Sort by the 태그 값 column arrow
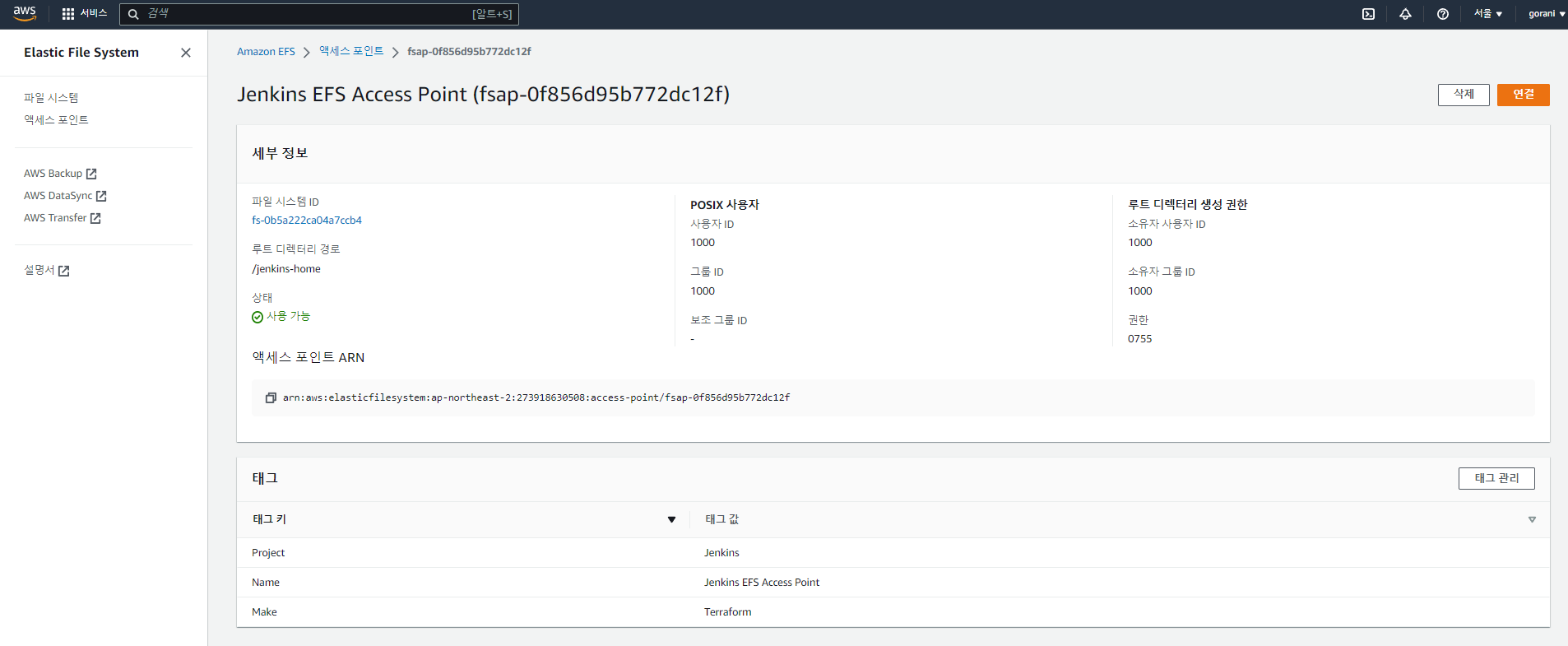 tap(1532, 519)
